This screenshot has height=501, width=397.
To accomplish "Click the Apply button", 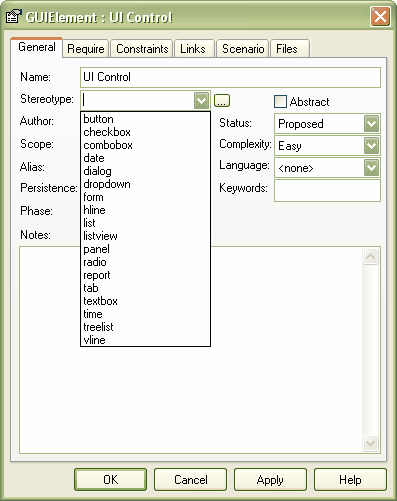I will pyautogui.click(x=270, y=480).
